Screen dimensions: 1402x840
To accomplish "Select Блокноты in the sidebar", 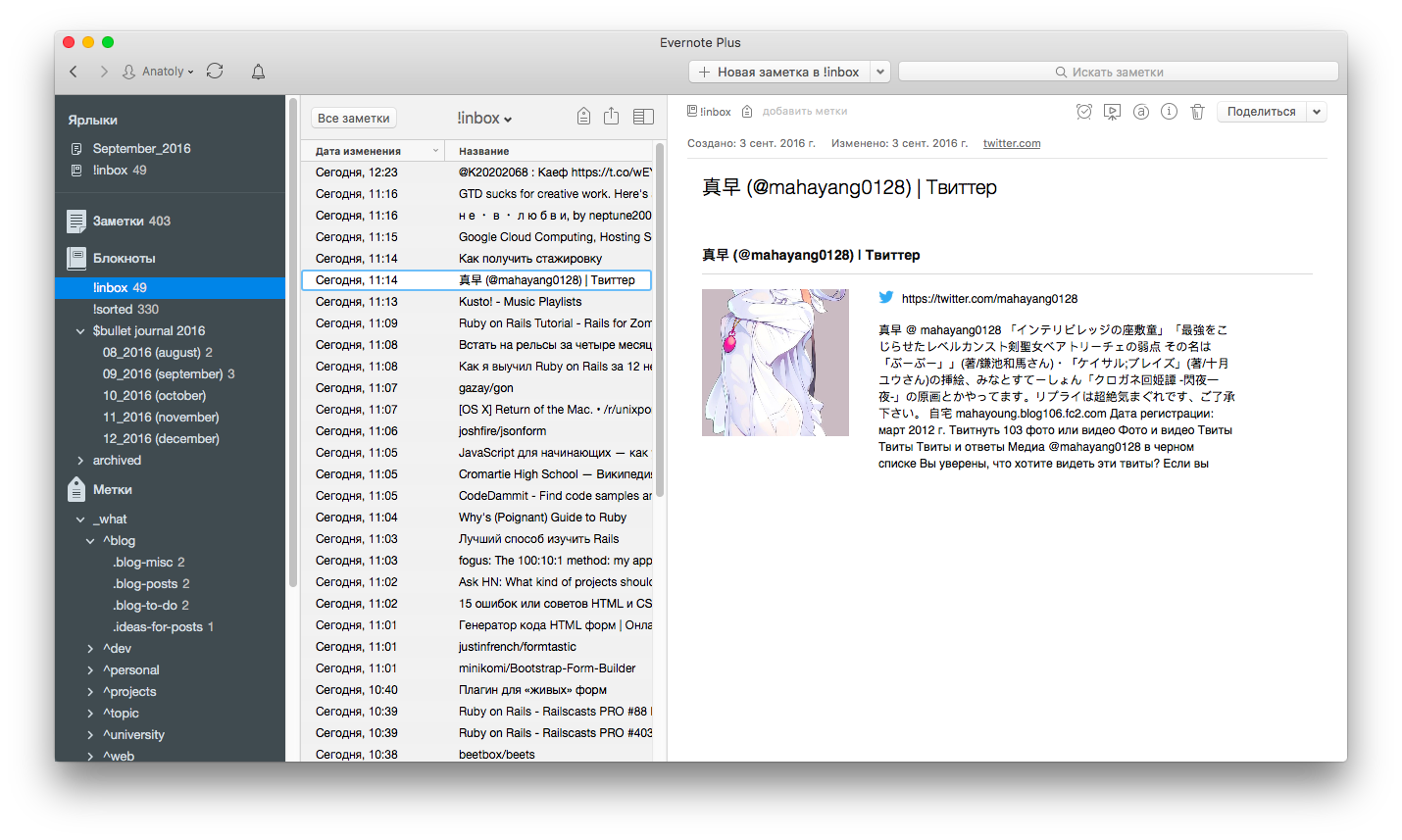I will point(124,259).
